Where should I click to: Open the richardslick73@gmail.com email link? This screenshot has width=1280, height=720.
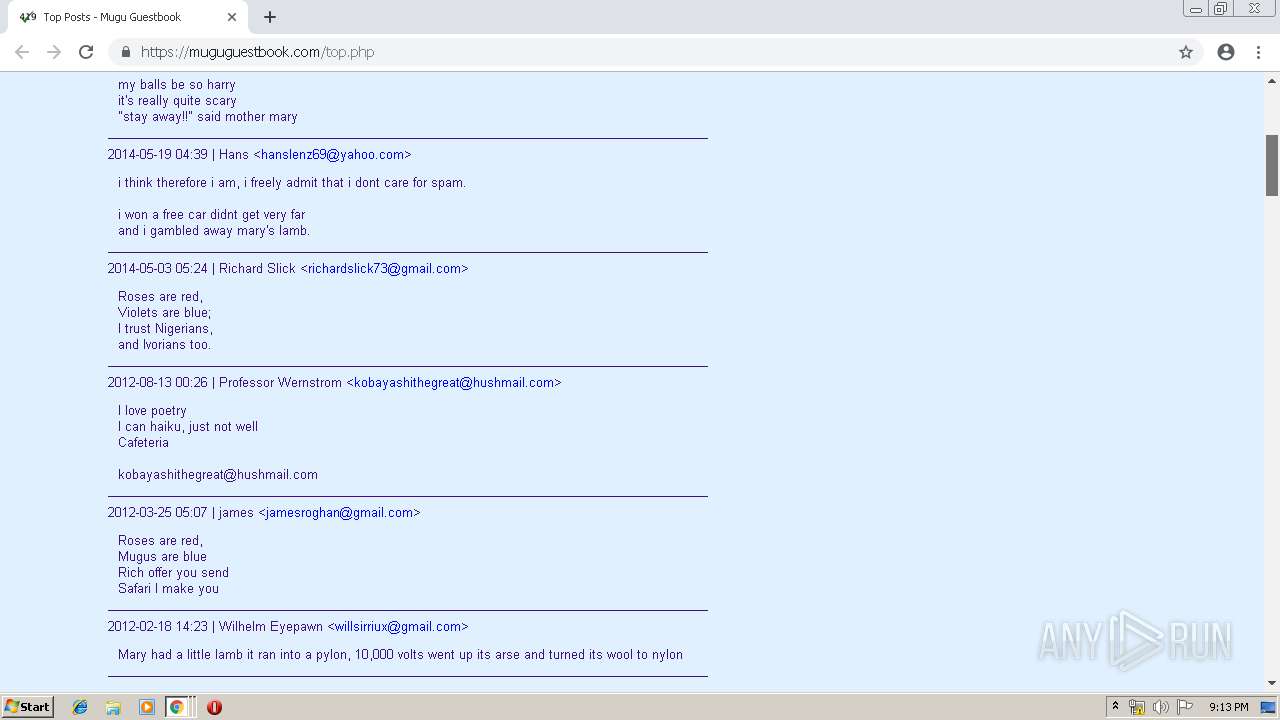pyautogui.click(x=384, y=269)
